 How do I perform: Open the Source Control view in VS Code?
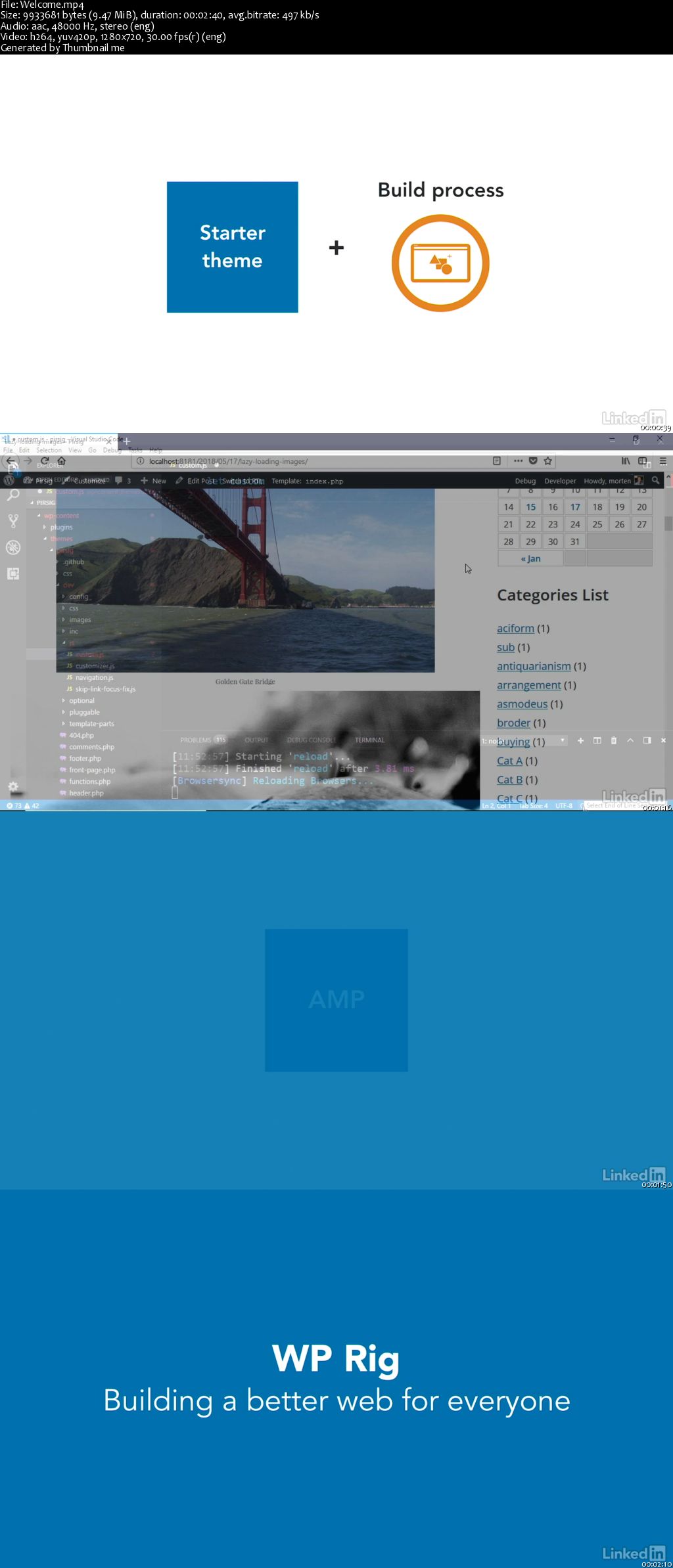[x=12, y=521]
